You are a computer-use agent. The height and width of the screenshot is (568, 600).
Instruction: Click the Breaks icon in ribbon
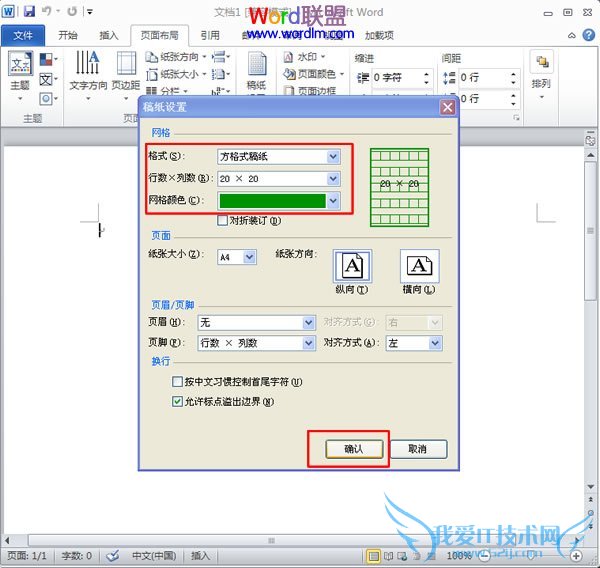click(218, 57)
